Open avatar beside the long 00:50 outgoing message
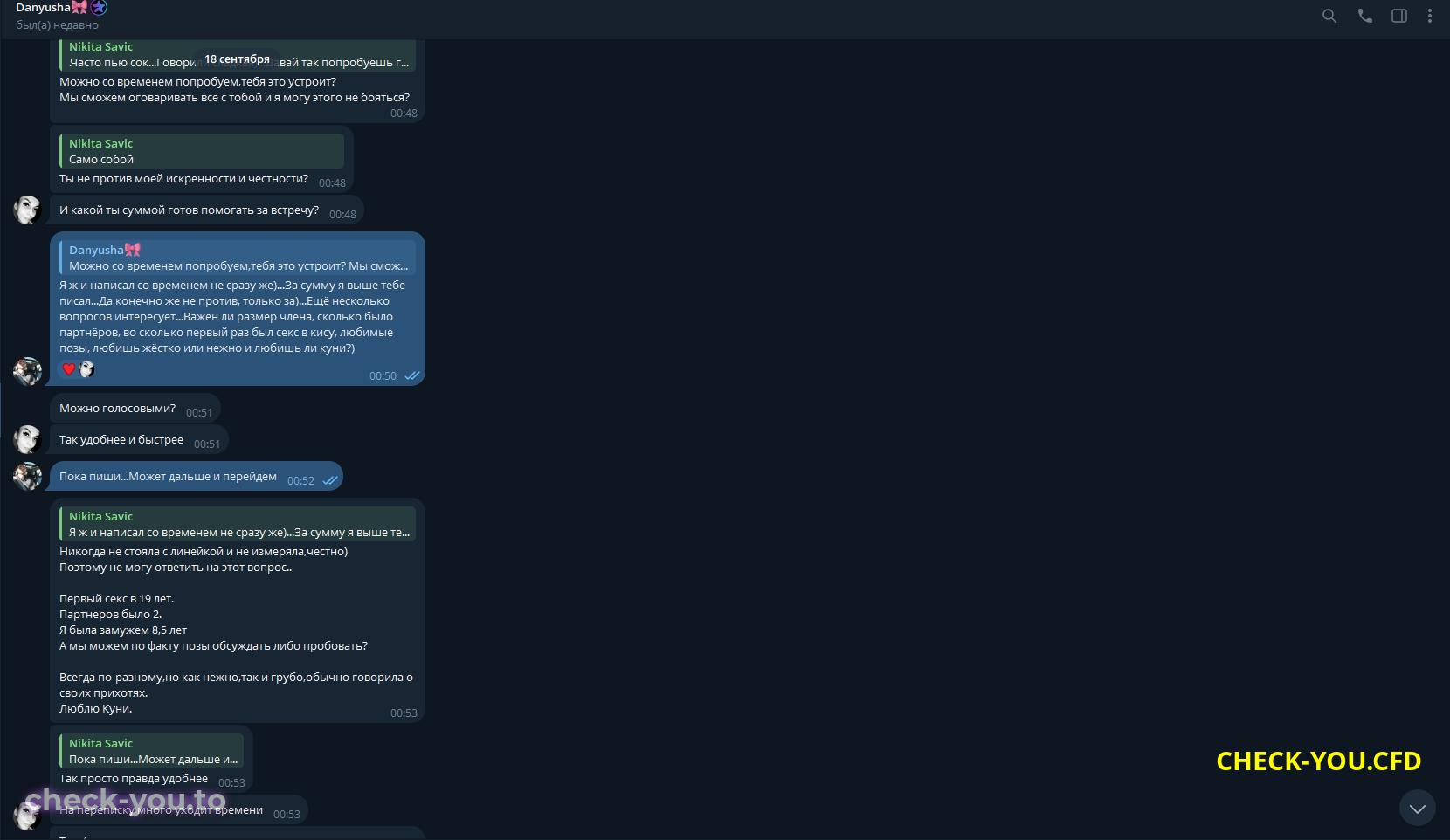This screenshot has width=1450, height=840. click(x=27, y=371)
